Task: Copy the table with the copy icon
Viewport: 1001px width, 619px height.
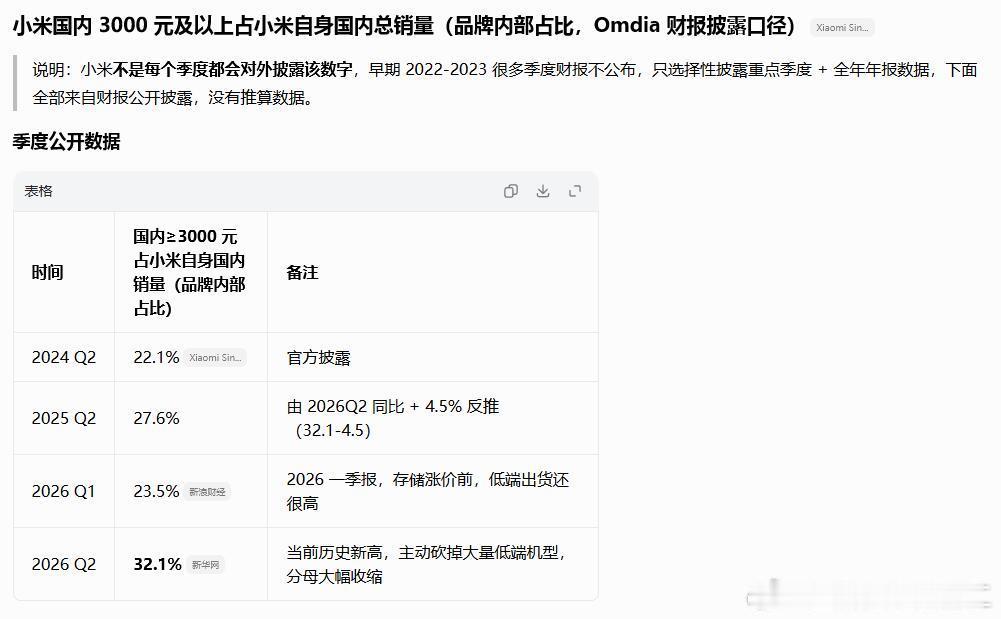Action: [x=511, y=191]
